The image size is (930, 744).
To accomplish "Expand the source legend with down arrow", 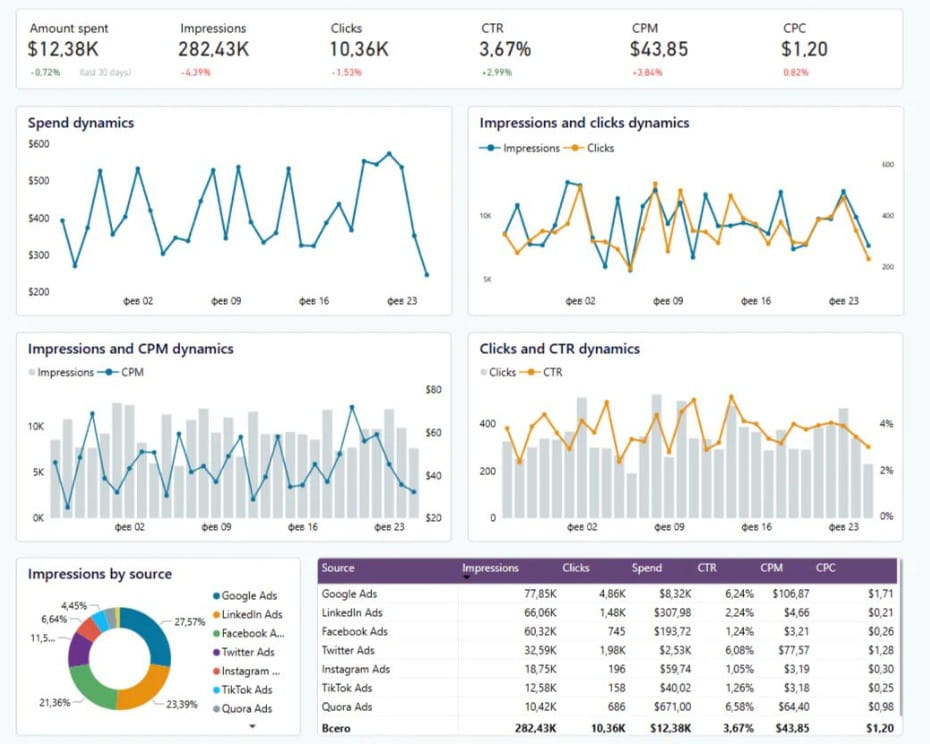I will (x=252, y=726).
